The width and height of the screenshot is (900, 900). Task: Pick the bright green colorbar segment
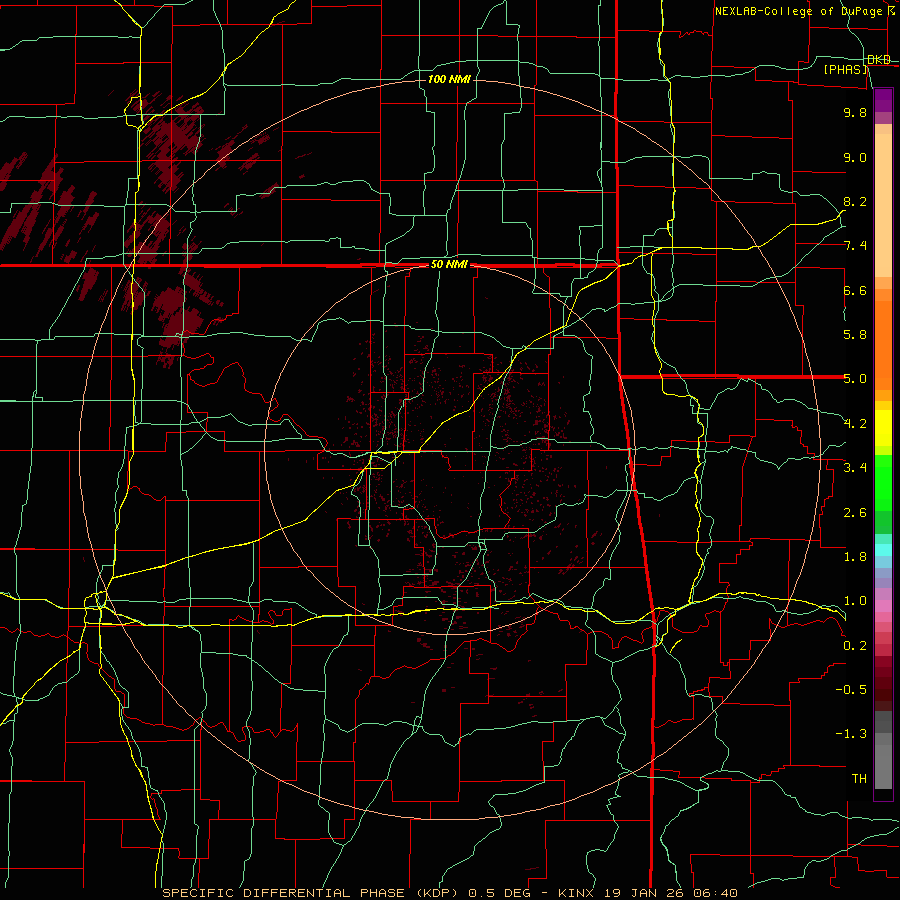tap(883, 482)
